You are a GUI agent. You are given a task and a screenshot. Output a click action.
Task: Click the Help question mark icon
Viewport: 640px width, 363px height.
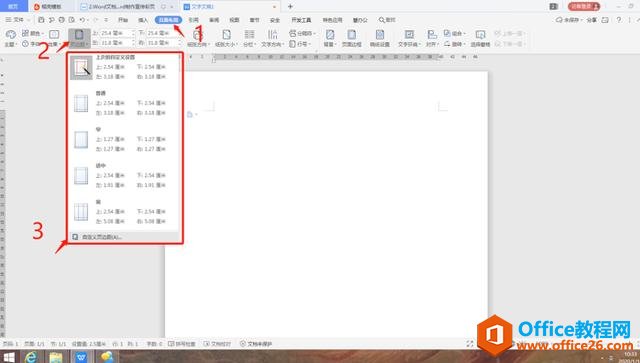(619, 20)
